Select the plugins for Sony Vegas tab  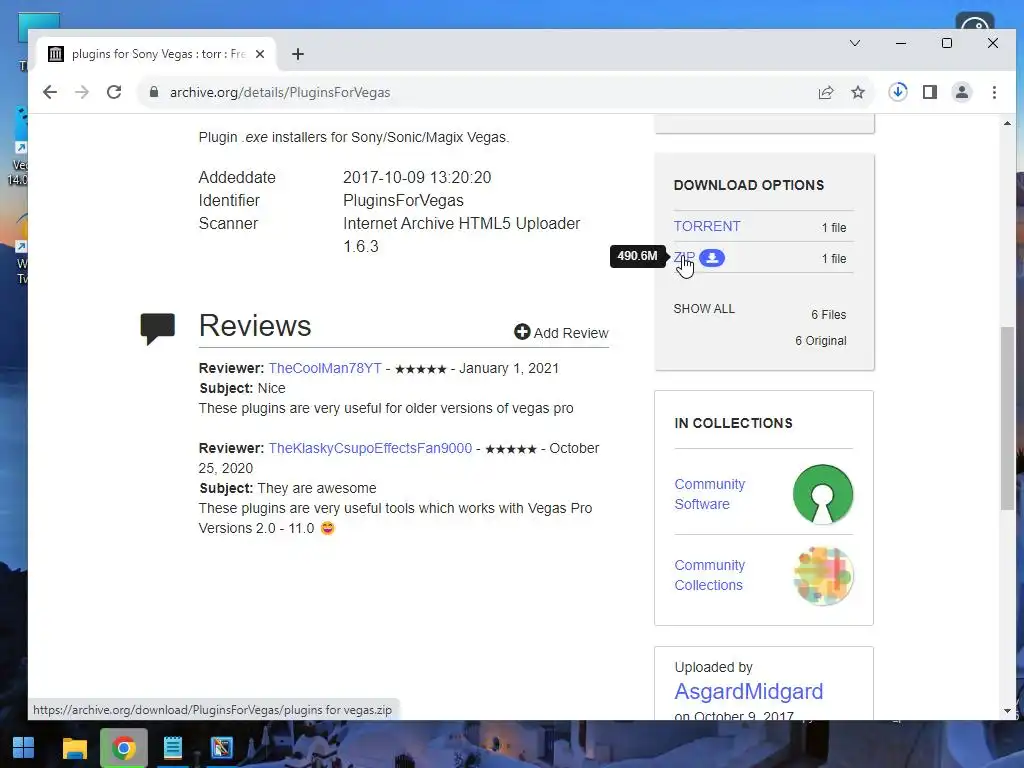[155, 54]
